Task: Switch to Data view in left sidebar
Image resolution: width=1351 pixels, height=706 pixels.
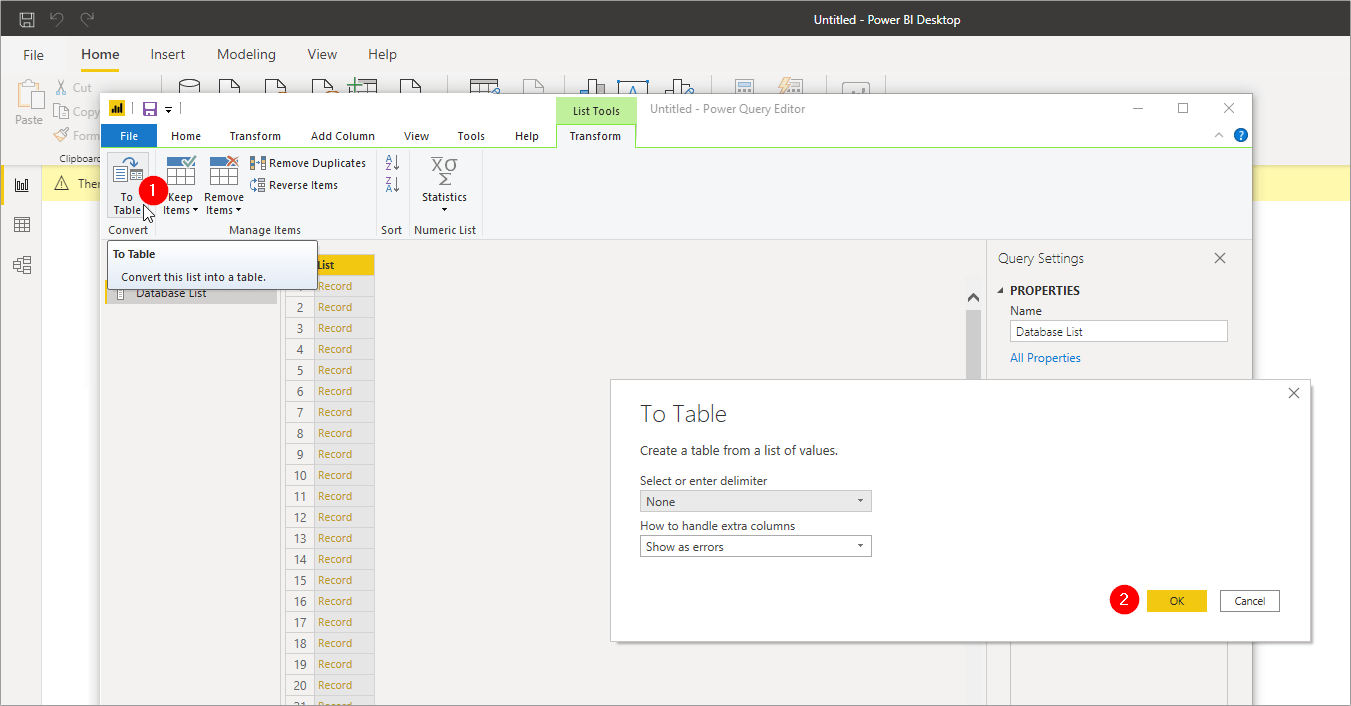Action: pos(21,225)
